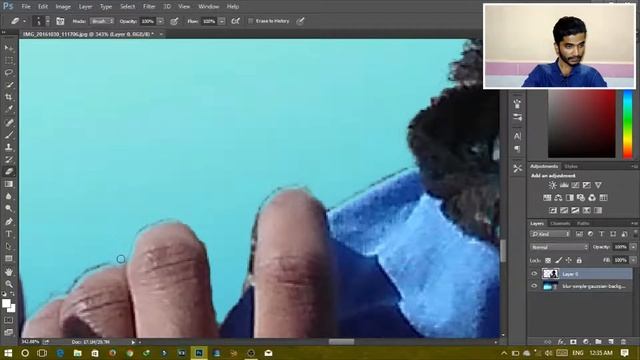Open the Brush panel toggle in options bar
The image size is (640, 360).
[x=60, y=21]
